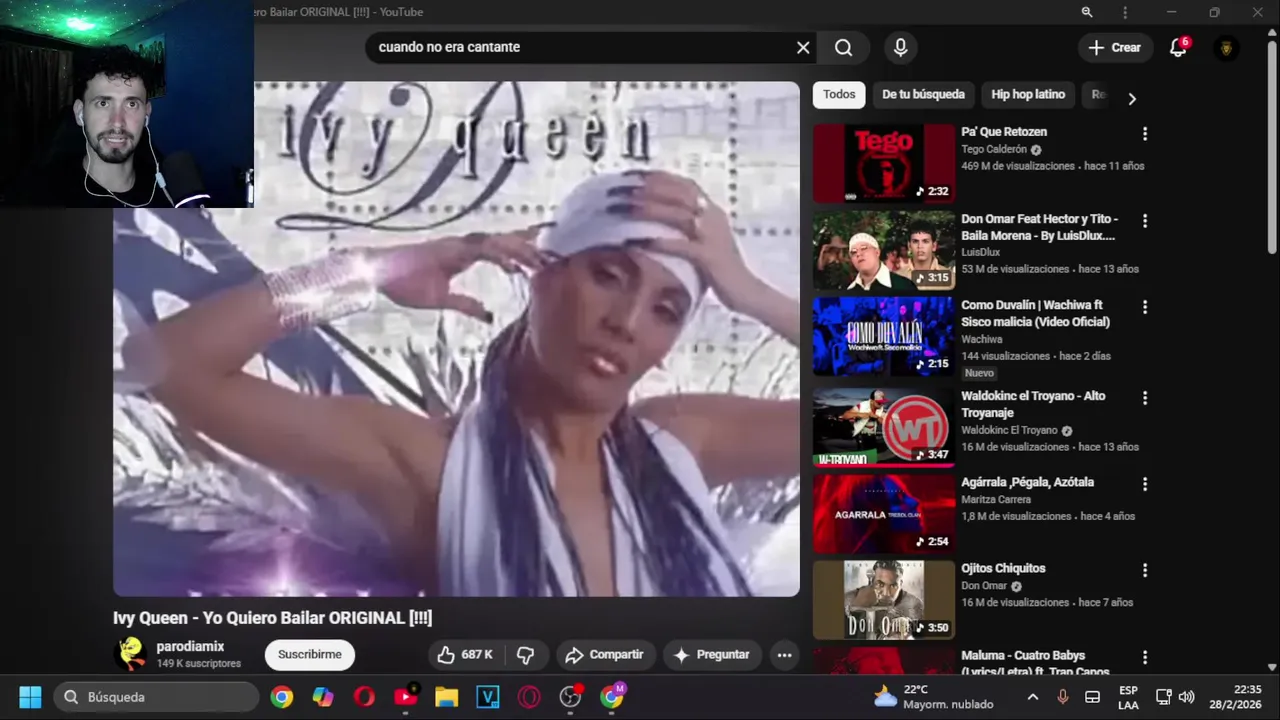Open the volume speaker tray icon

(x=1187, y=697)
